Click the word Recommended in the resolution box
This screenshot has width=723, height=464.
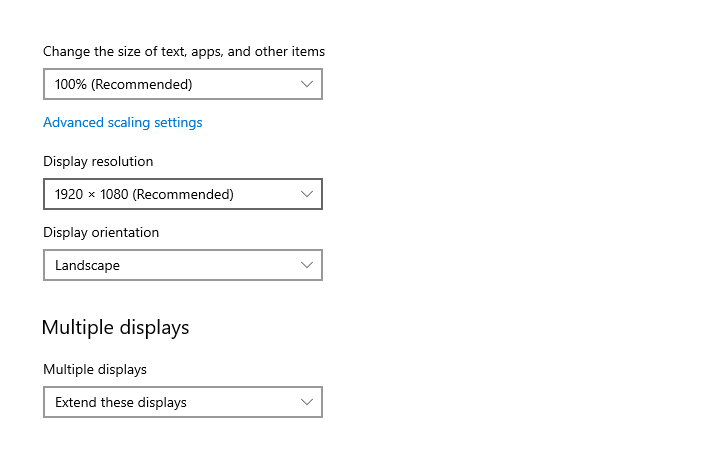pos(183,195)
